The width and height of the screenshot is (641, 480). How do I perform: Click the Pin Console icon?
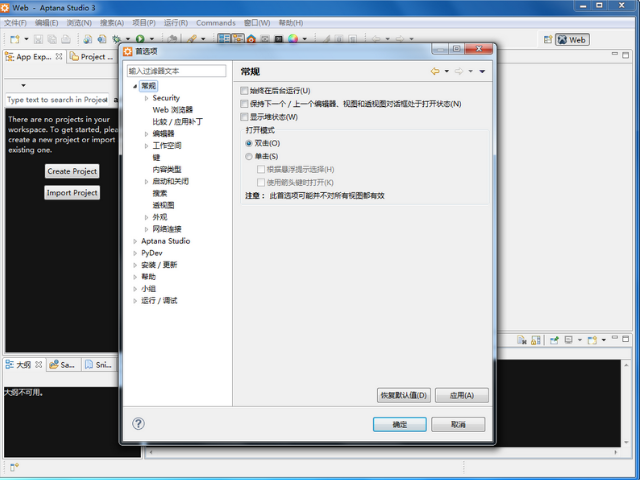[554, 340]
